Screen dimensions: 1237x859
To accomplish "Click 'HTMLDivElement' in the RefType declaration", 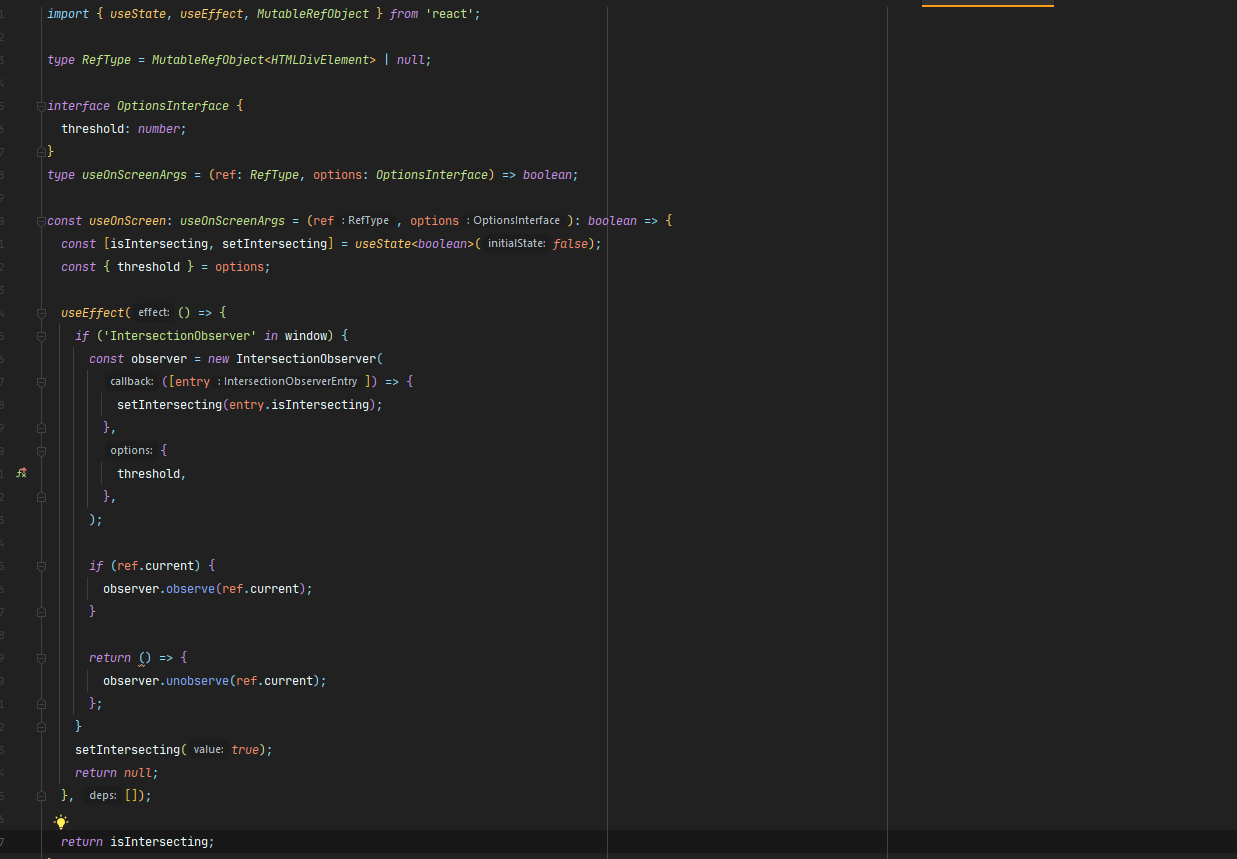I will pos(320,60).
